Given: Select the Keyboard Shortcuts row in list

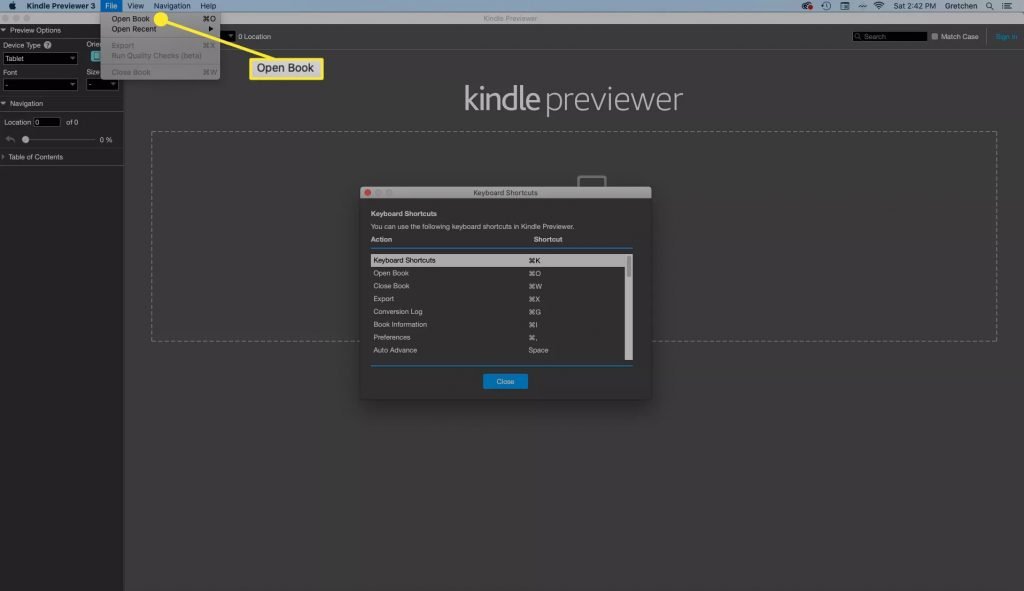Looking at the screenshot, I should coord(498,260).
